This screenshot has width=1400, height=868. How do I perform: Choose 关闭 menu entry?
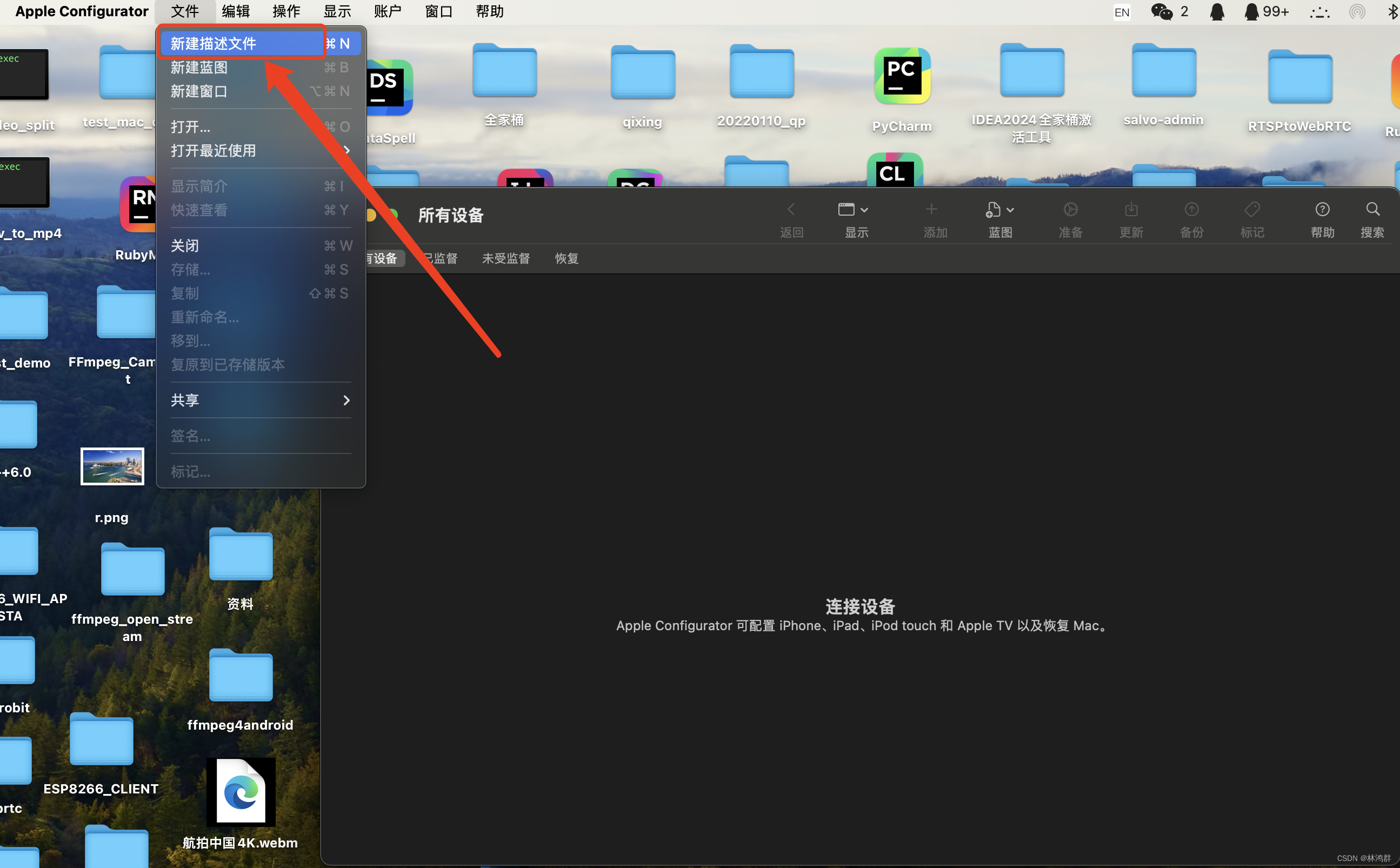tap(261, 246)
